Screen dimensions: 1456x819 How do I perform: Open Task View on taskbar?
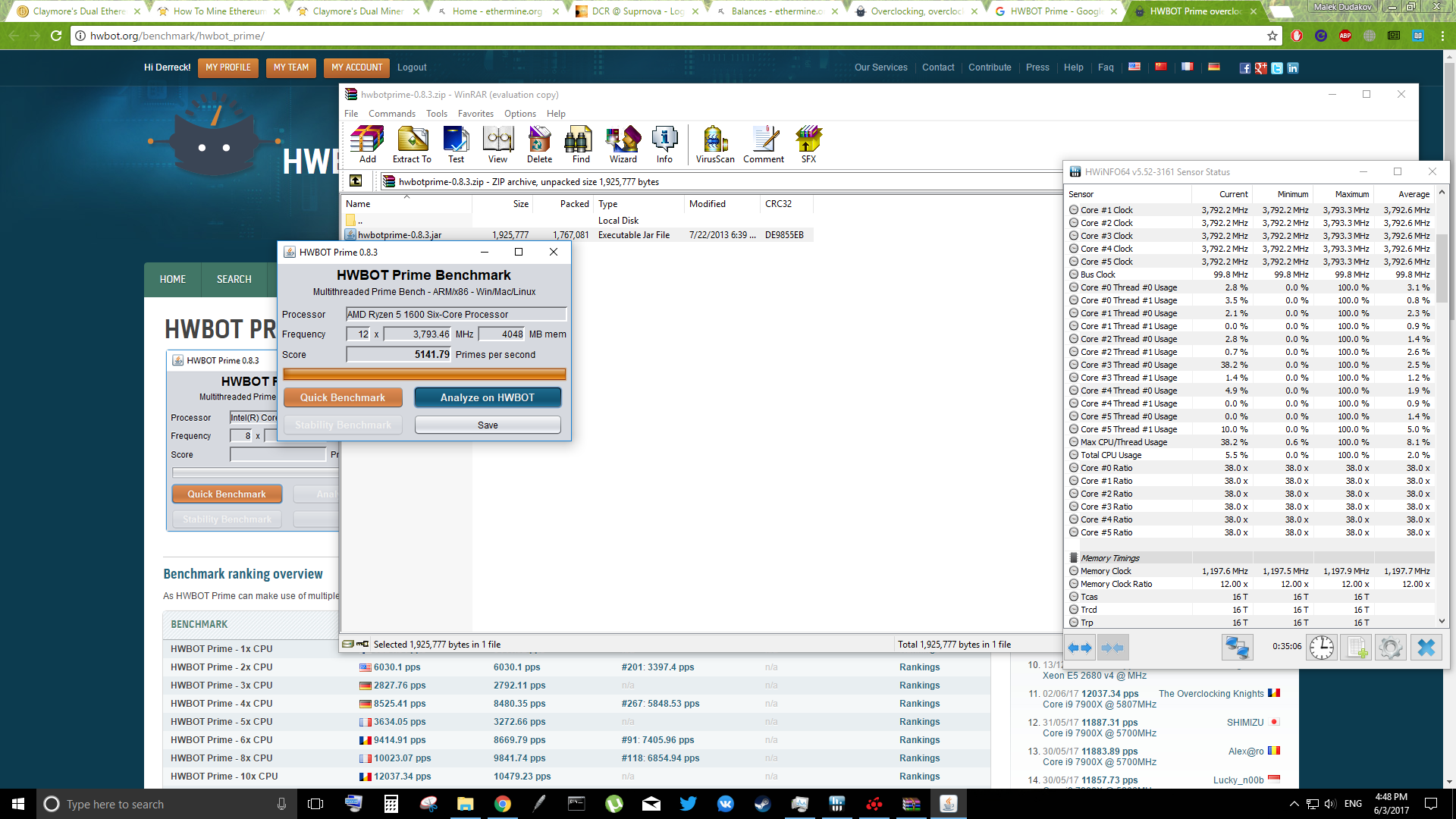tap(315, 804)
